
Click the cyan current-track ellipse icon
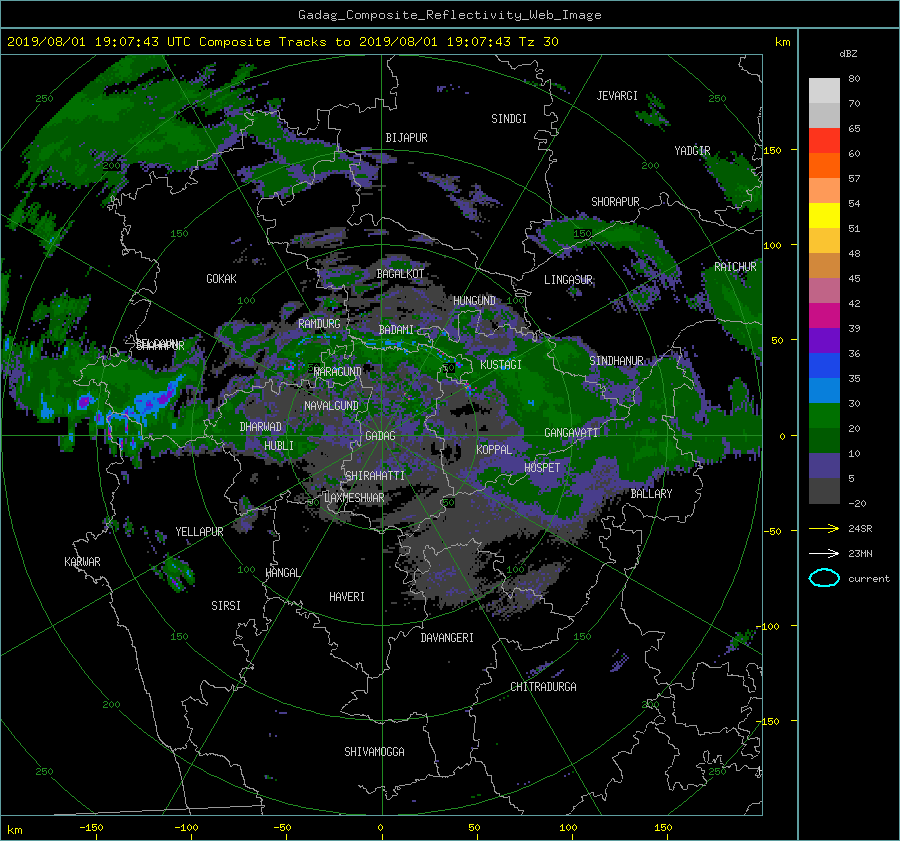coord(824,578)
